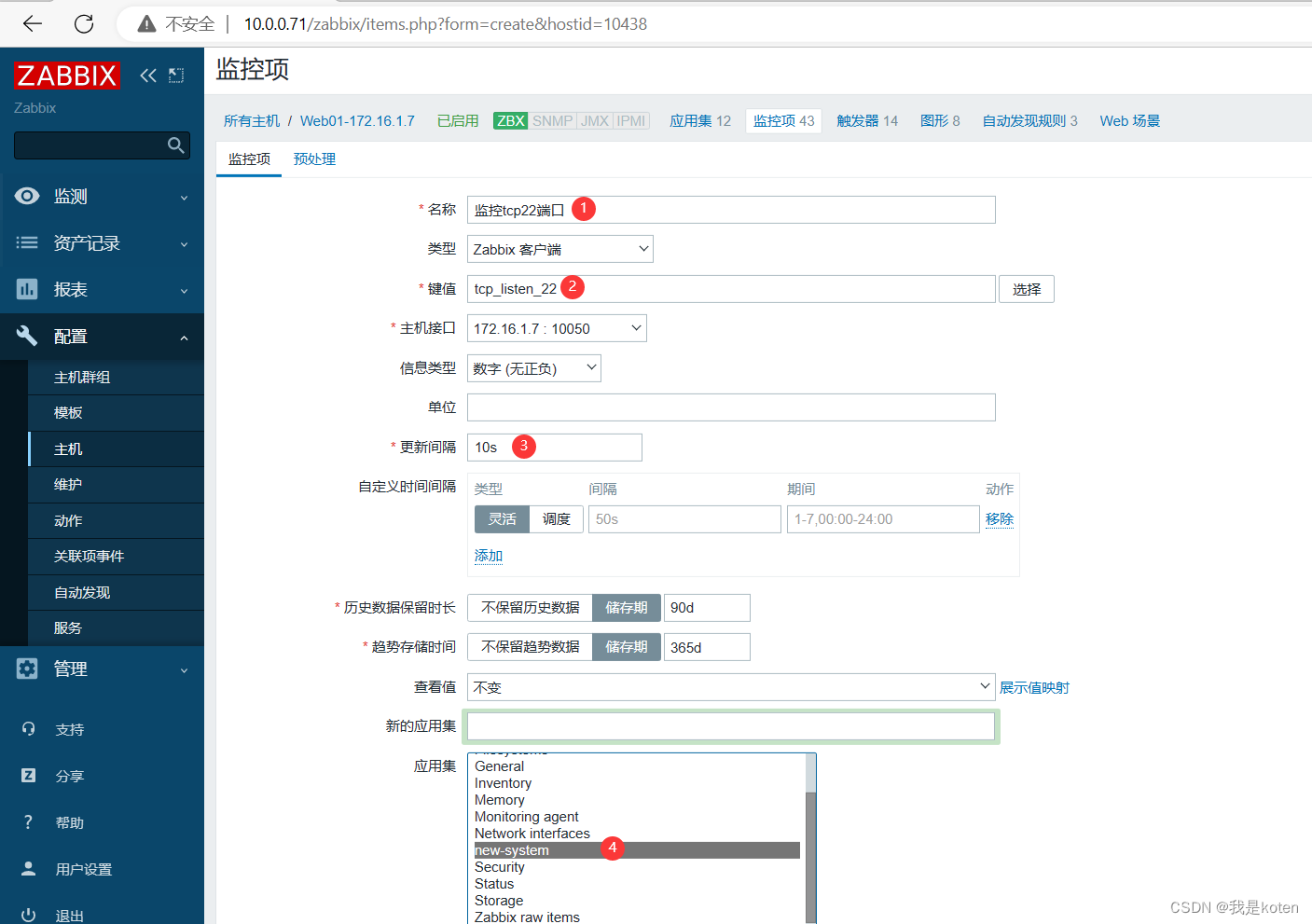Click the 添加 interval link
The height and width of the screenshot is (924, 1312).
(x=489, y=556)
